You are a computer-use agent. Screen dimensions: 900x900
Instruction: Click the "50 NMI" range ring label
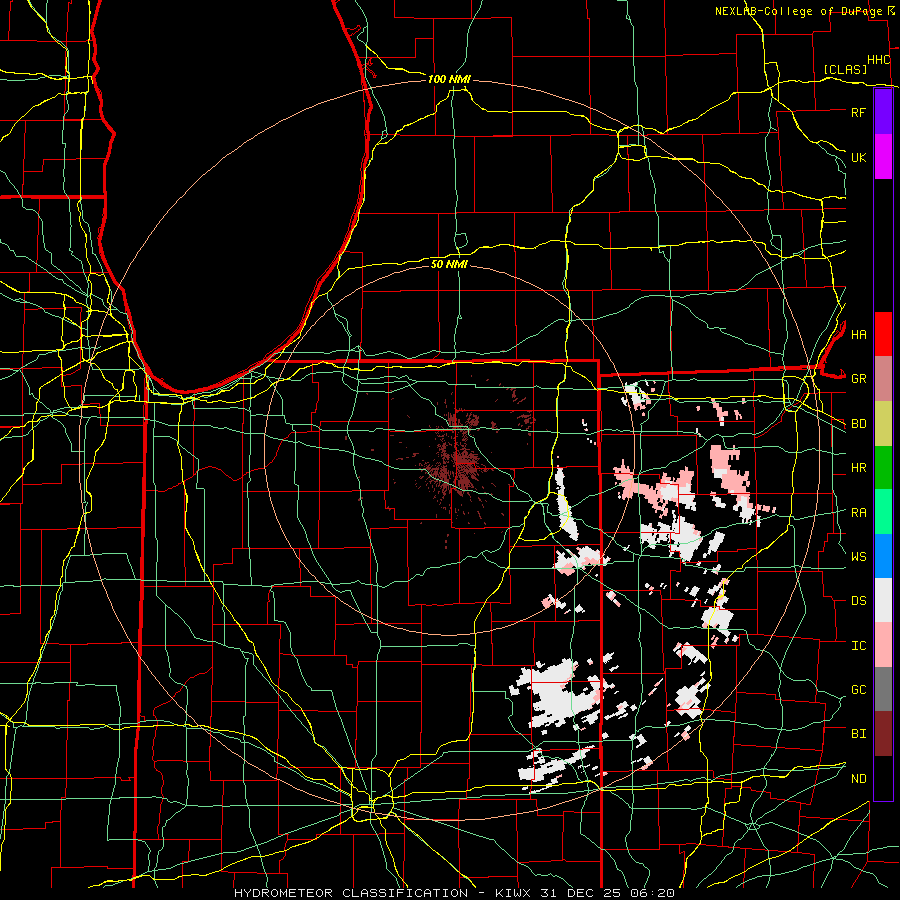click(449, 264)
